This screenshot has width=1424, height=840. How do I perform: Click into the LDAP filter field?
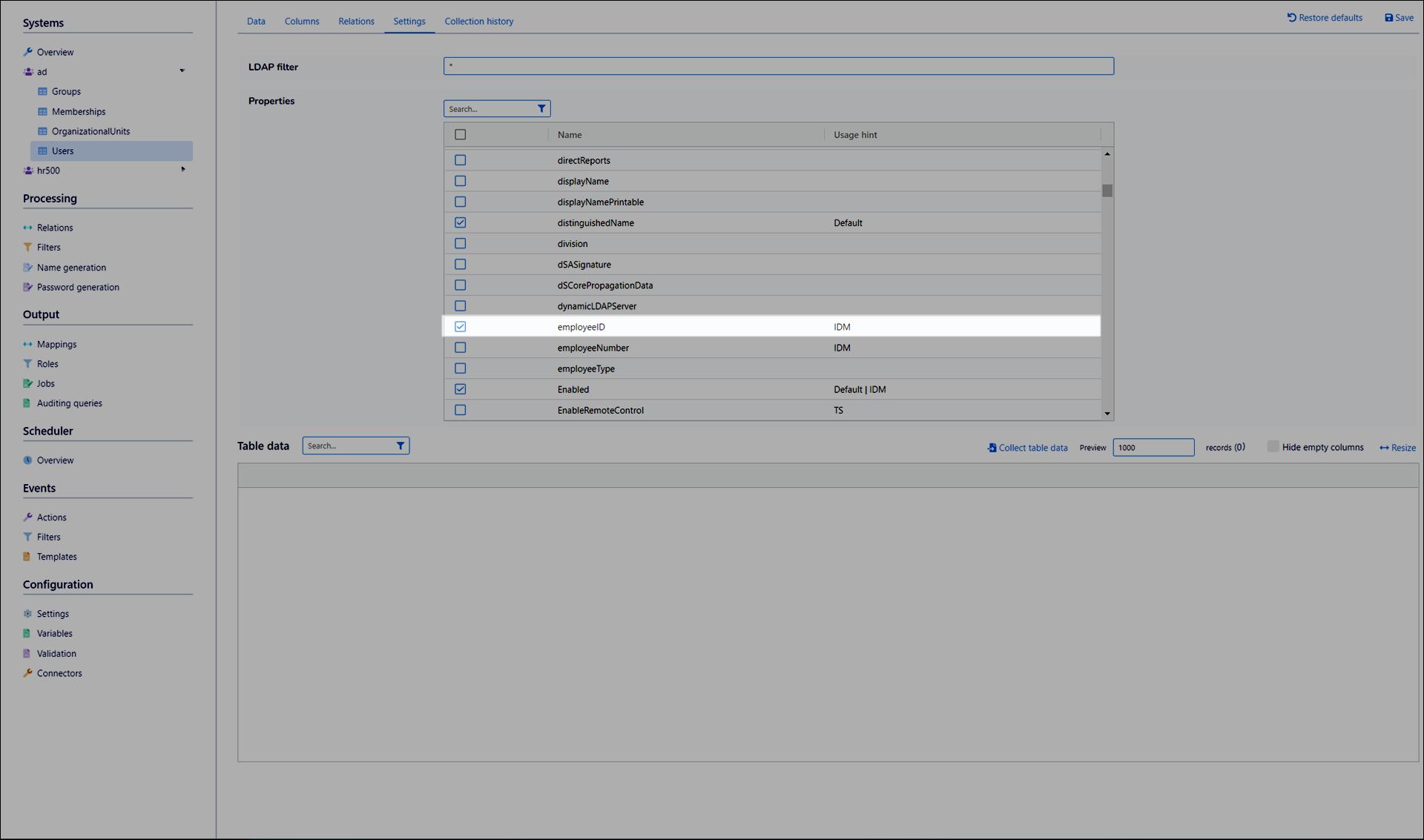coord(778,67)
